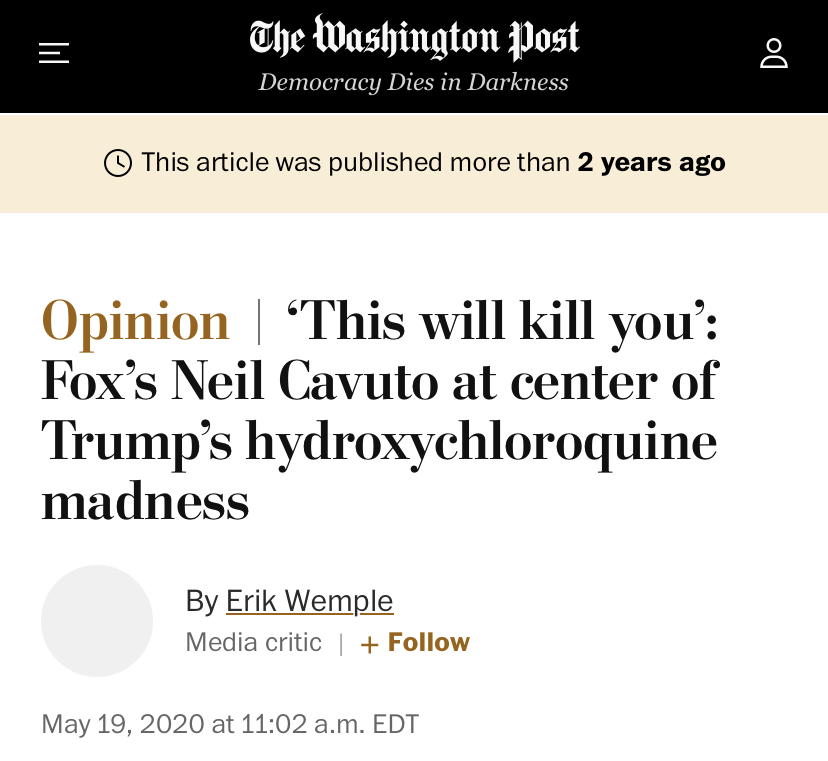Viewport: 828px width, 761px height.
Task: Click the 'Democracy Dies in Darkness' tagline
Action: point(414,83)
